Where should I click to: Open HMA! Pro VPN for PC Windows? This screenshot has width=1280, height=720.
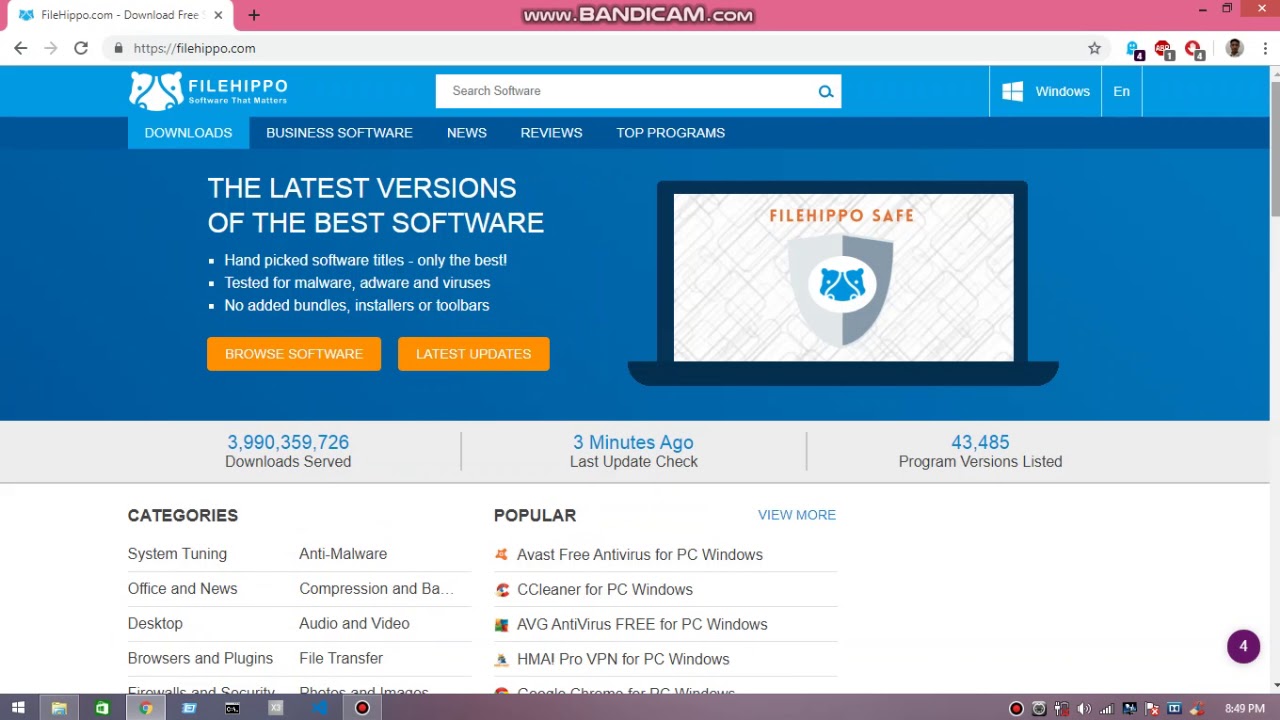pos(623,659)
